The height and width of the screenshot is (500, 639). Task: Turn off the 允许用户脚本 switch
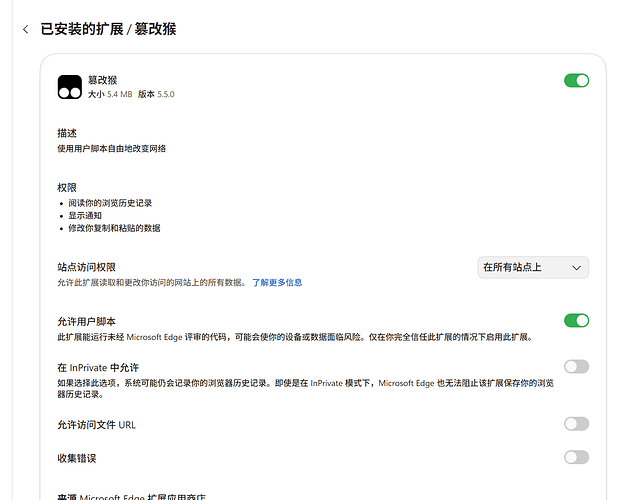tap(576, 321)
